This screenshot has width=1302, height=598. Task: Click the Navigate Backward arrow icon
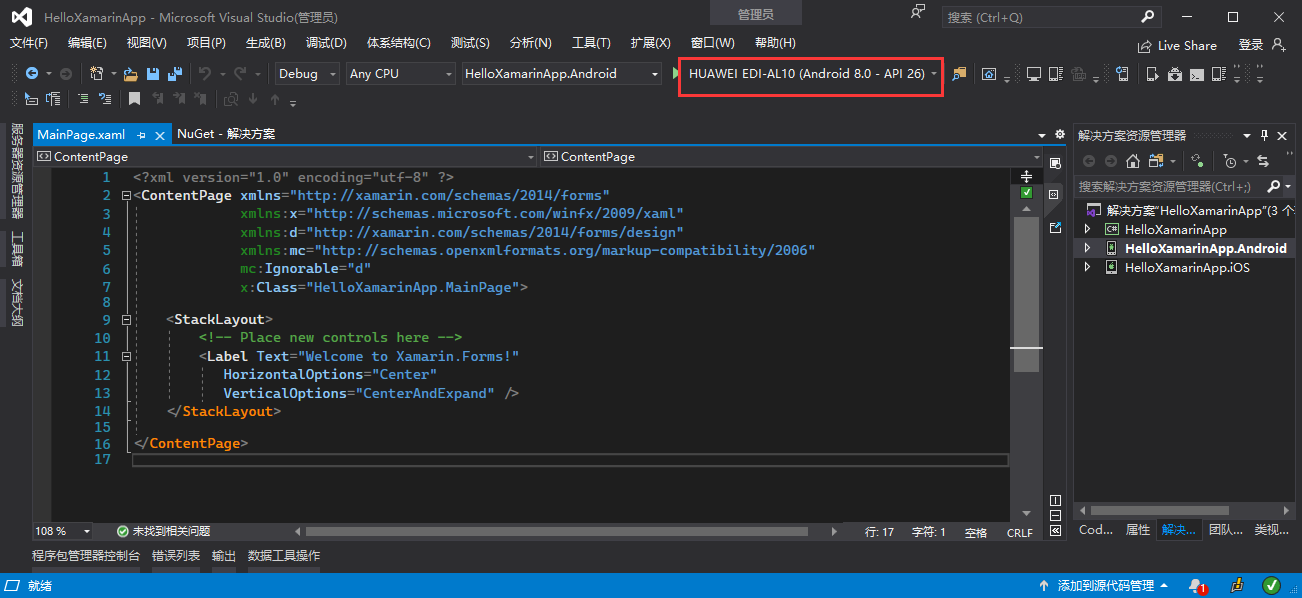coord(32,74)
